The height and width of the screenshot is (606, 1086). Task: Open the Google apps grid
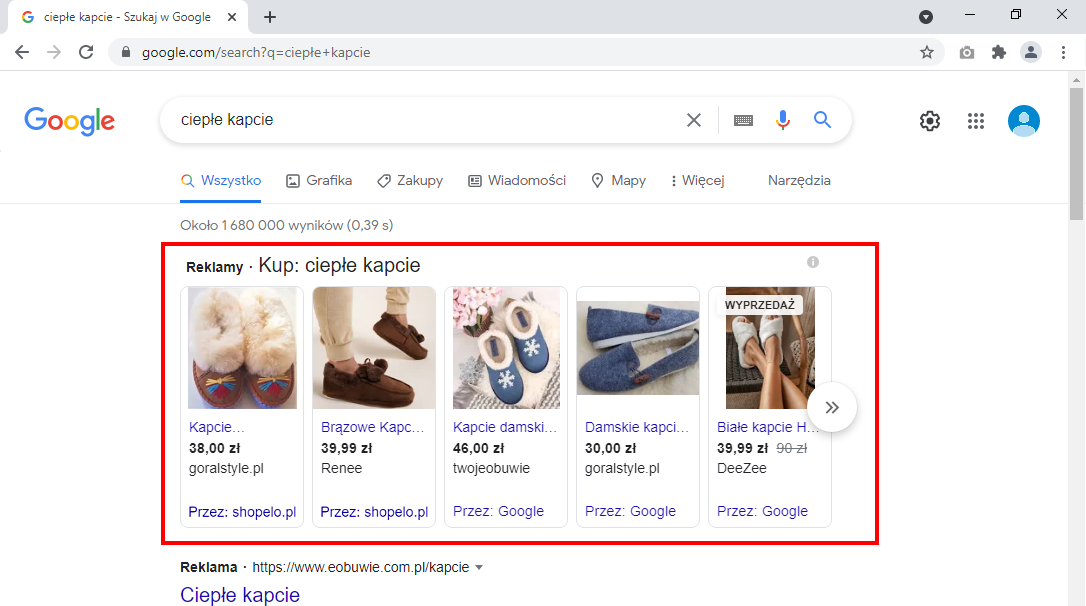pyautogui.click(x=976, y=121)
